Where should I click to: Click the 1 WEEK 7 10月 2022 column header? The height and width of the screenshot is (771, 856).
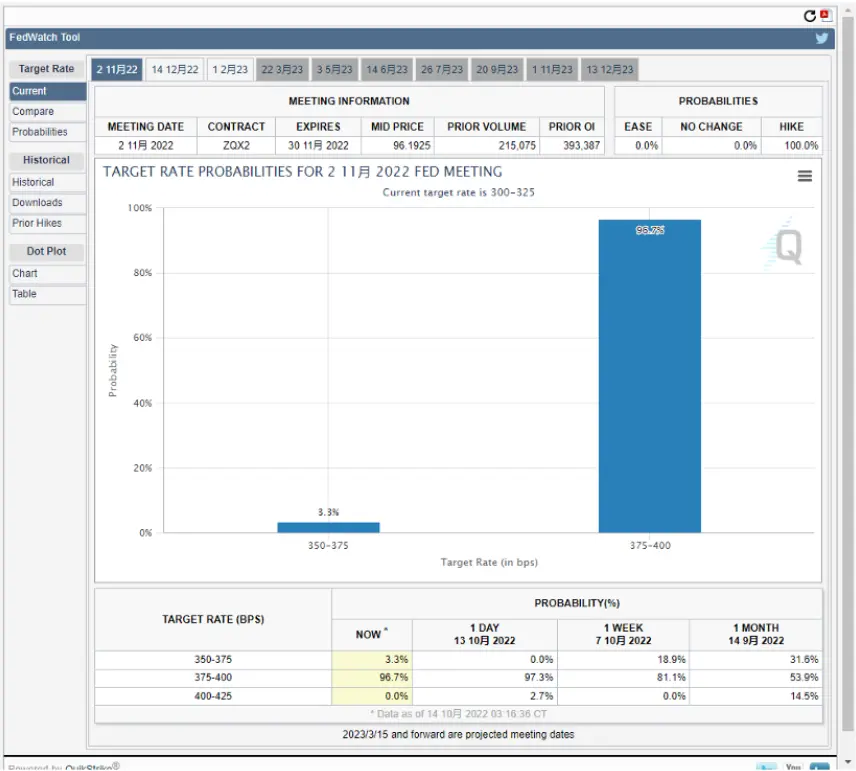coord(623,634)
